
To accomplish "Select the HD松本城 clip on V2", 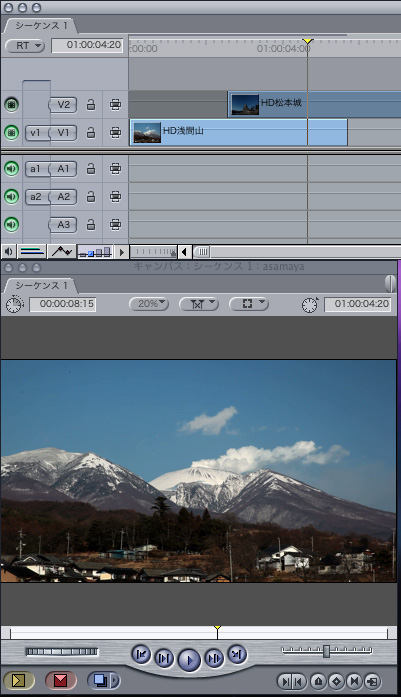I will [x=314, y=104].
